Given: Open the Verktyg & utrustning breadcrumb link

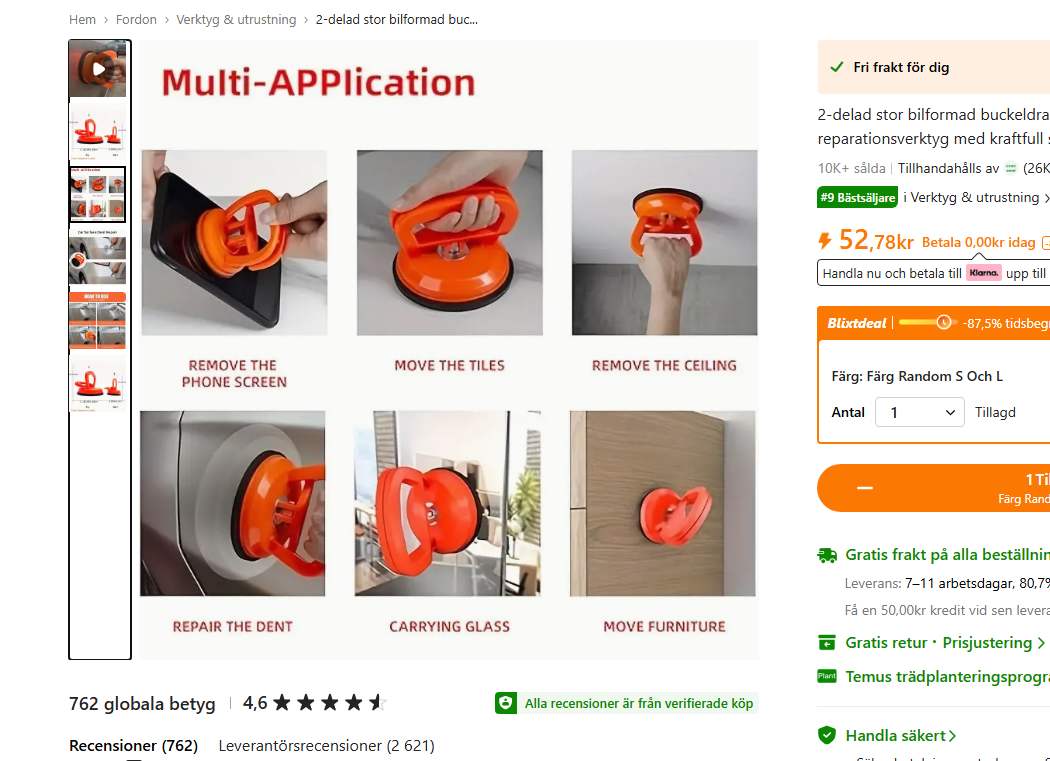Looking at the screenshot, I should click(236, 19).
